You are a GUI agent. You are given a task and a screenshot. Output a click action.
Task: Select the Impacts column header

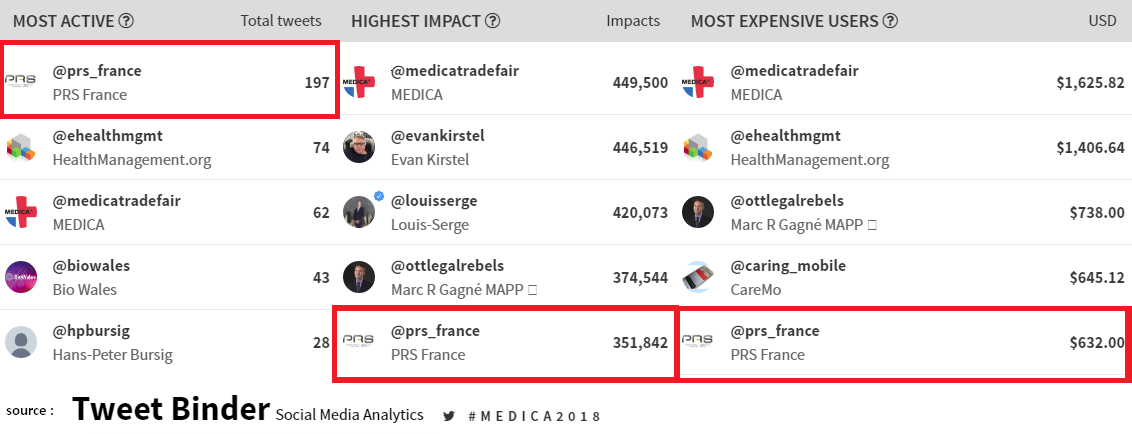[633, 21]
